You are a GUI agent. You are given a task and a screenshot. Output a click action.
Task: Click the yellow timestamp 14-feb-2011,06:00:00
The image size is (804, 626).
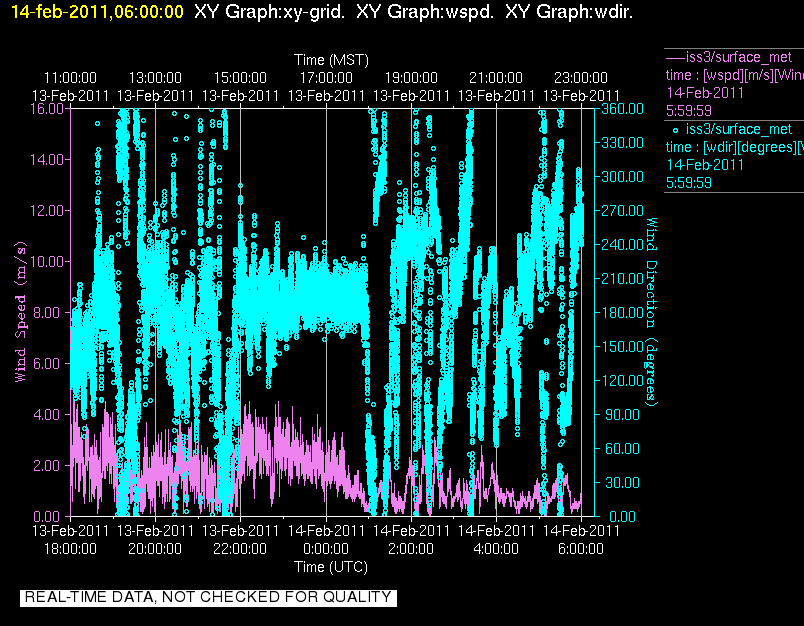[x=97, y=11]
